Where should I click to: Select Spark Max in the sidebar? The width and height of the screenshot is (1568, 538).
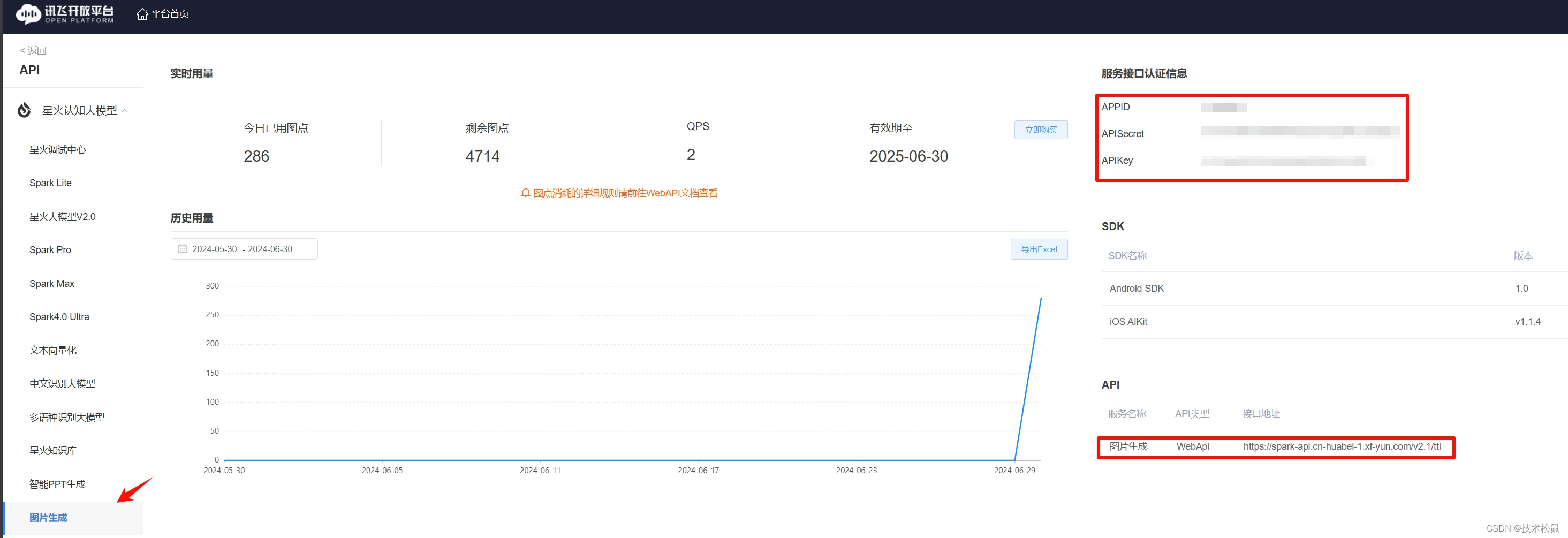click(52, 284)
